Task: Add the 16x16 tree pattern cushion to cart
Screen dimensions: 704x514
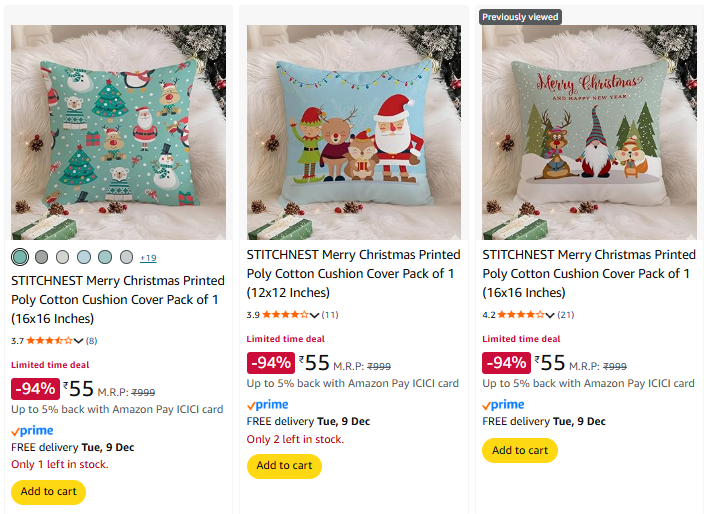Action: tap(48, 492)
